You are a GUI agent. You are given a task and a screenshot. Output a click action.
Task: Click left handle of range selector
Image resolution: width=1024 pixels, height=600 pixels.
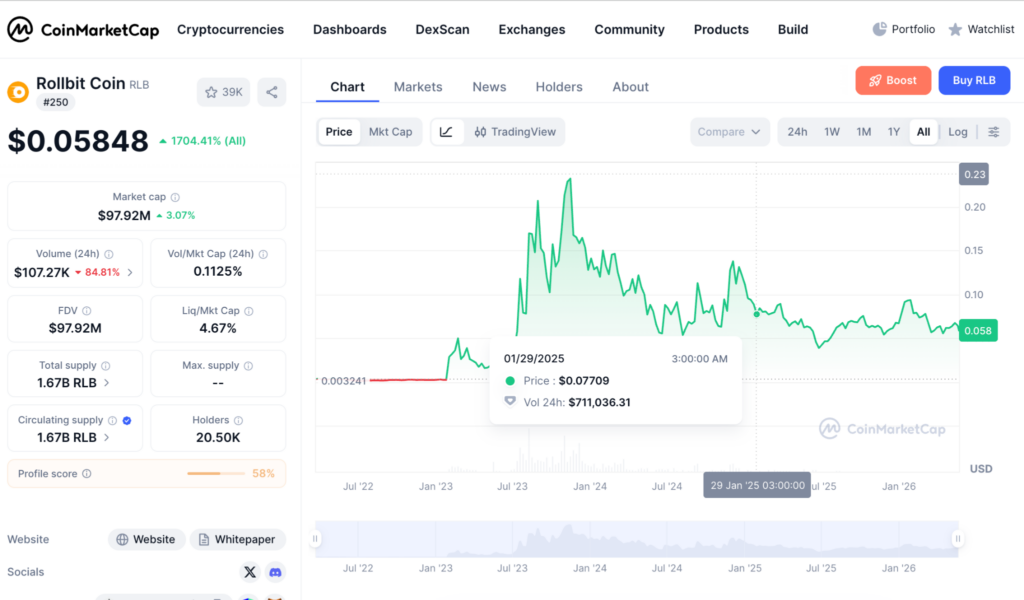pyautogui.click(x=315, y=539)
